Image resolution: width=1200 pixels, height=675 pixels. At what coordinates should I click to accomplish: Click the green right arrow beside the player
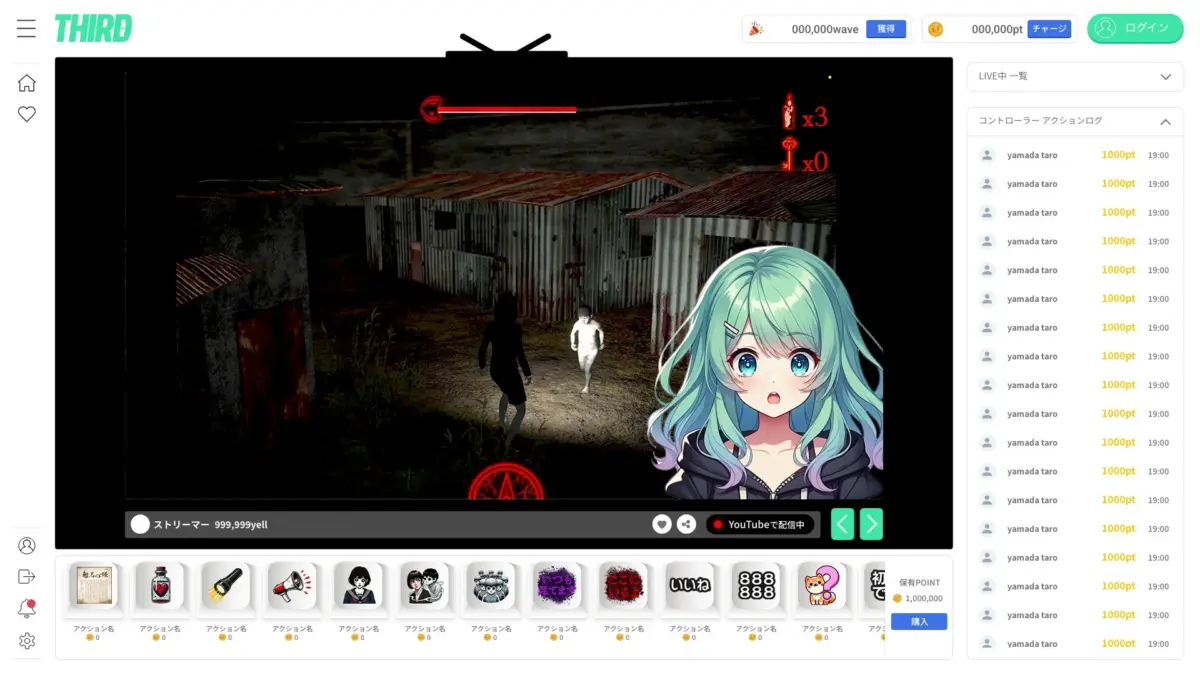pos(870,523)
